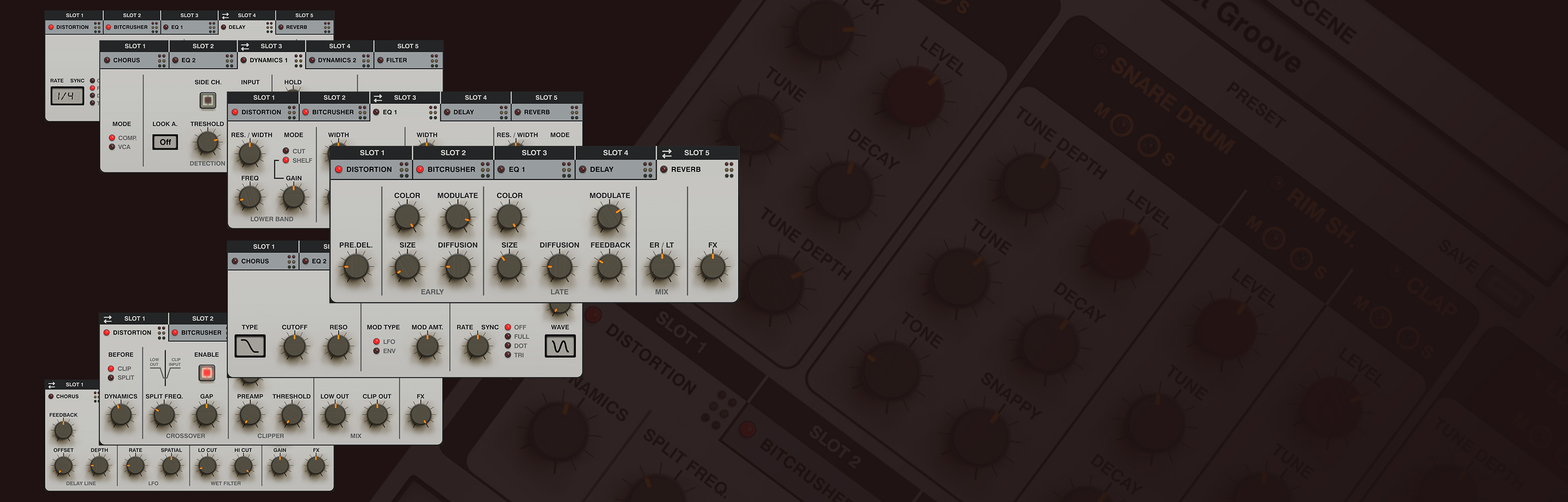Grab the six-dot handle beside REVERB in the EQ panel
The height and width of the screenshot is (502, 1568).
pyautogui.click(x=574, y=112)
